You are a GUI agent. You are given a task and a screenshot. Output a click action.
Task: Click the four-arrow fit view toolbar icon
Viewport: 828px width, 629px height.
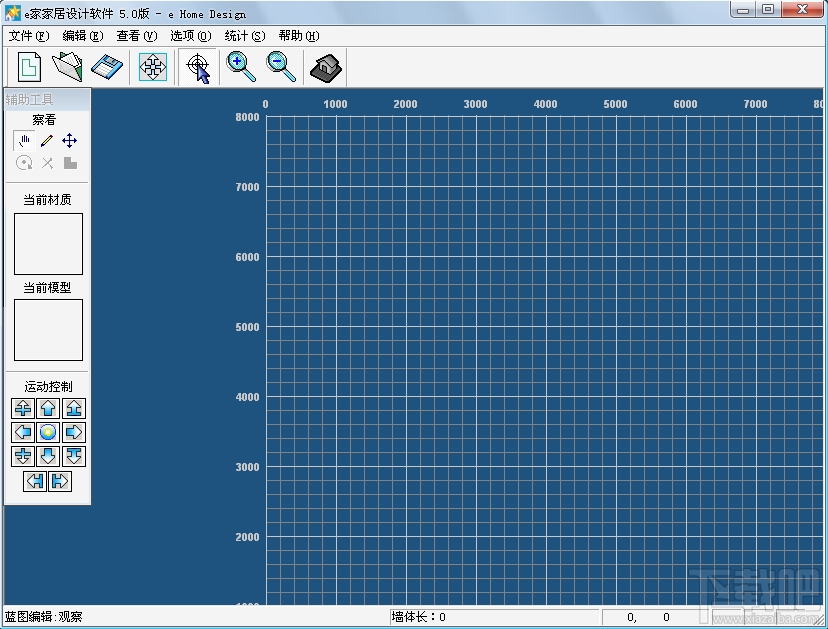pyautogui.click(x=153, y=67)
